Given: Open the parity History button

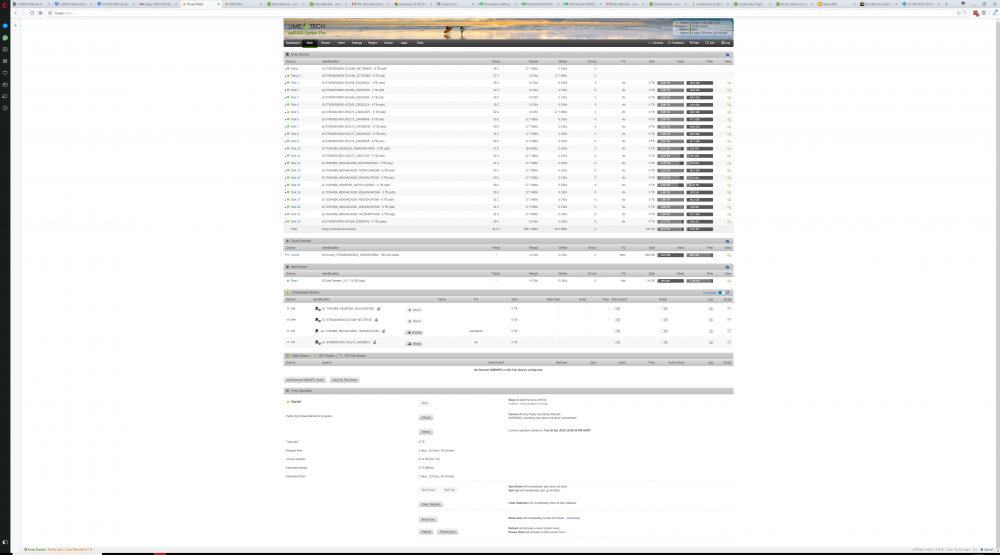Looking at the screenshot, I should (x=426, y=432).
